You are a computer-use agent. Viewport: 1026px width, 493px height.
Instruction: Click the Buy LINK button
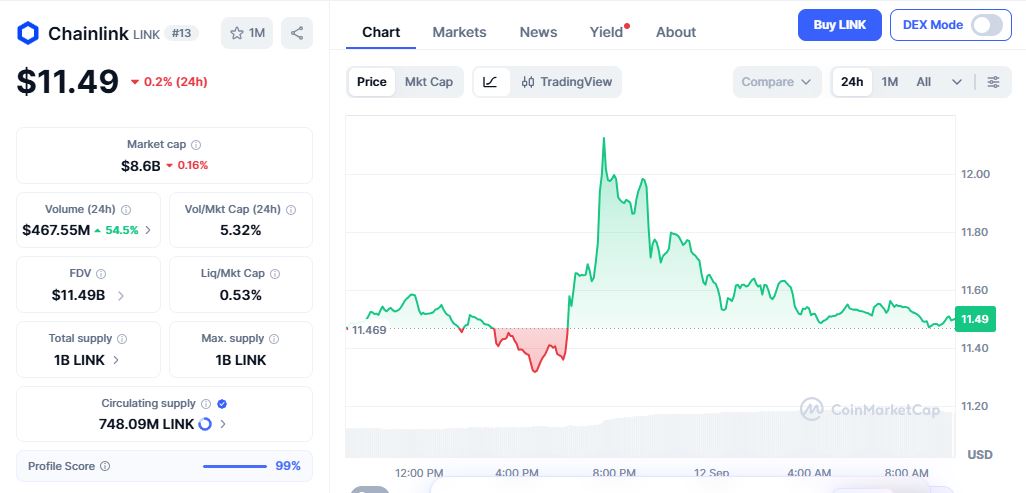[x=840, y=25]
